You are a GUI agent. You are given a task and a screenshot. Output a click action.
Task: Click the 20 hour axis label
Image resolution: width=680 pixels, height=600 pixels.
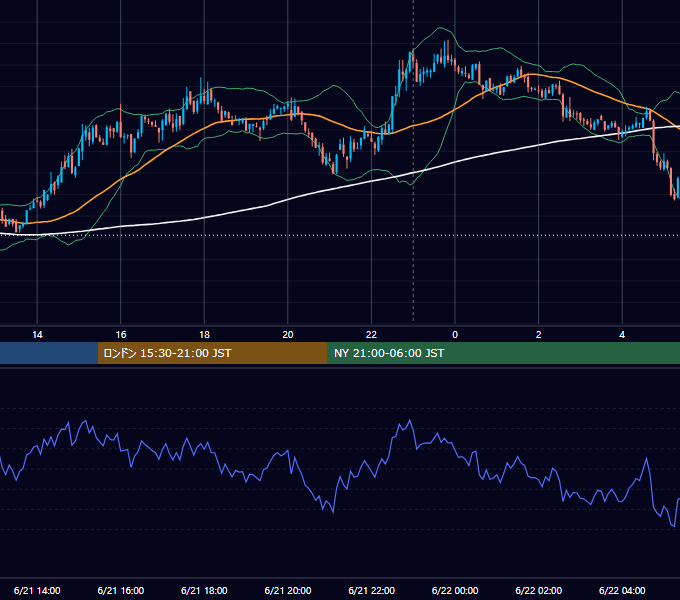pos(288,335)
